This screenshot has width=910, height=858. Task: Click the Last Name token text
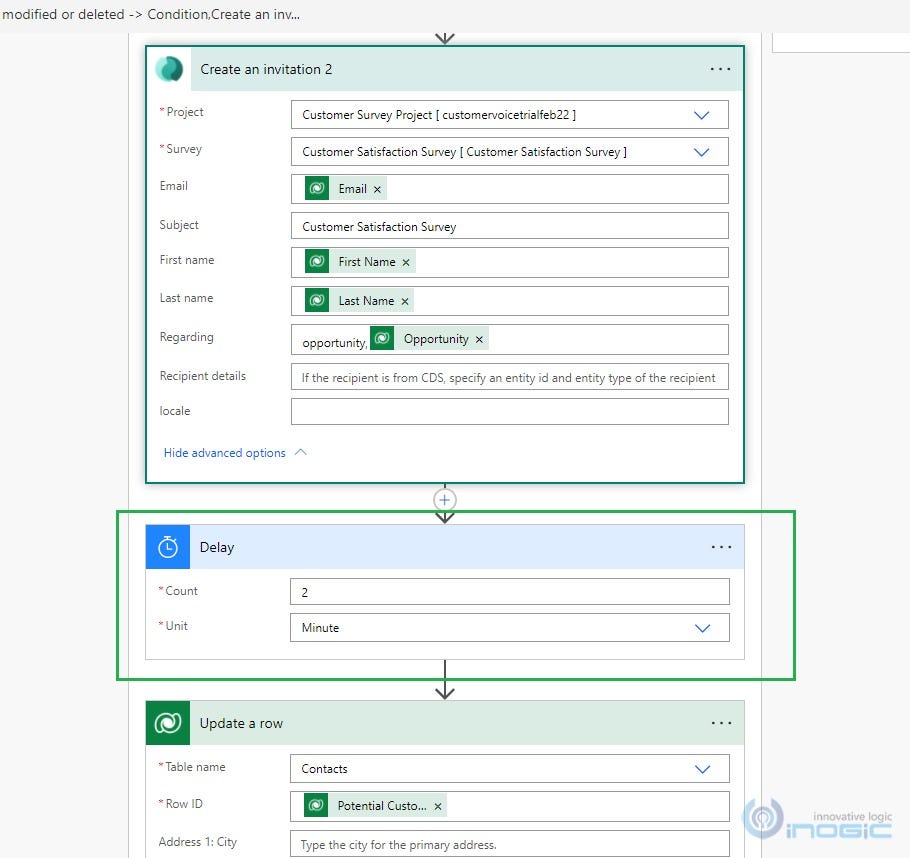point(366,301)
